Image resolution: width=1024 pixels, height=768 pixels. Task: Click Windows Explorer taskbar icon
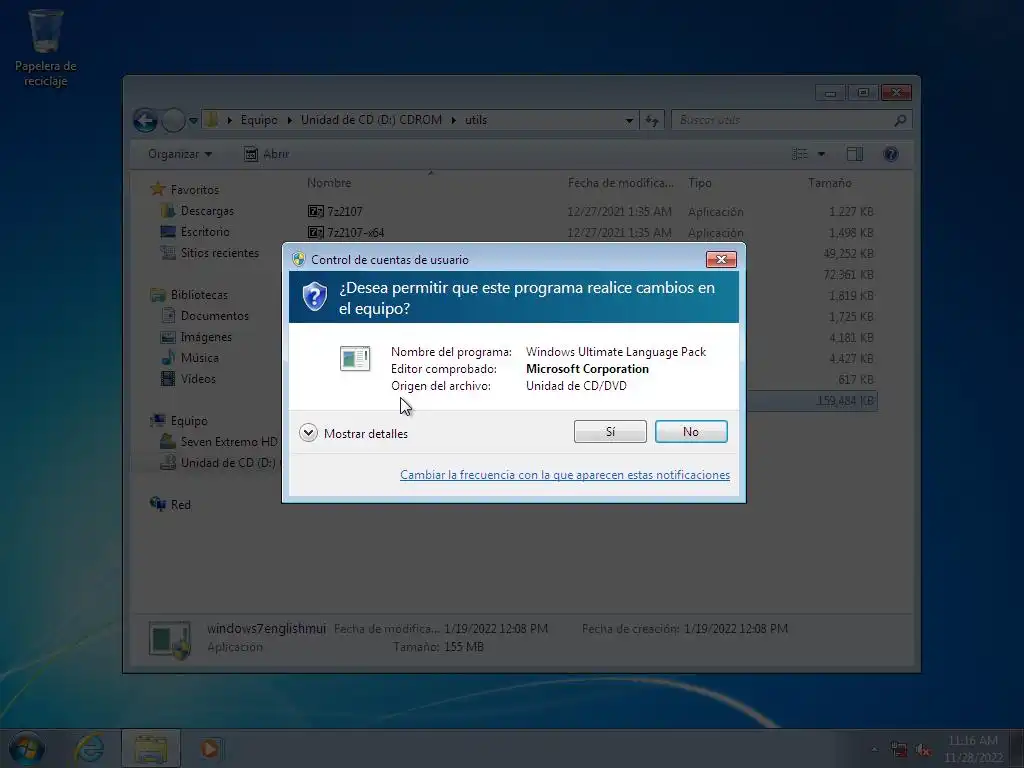coord(151,748)
